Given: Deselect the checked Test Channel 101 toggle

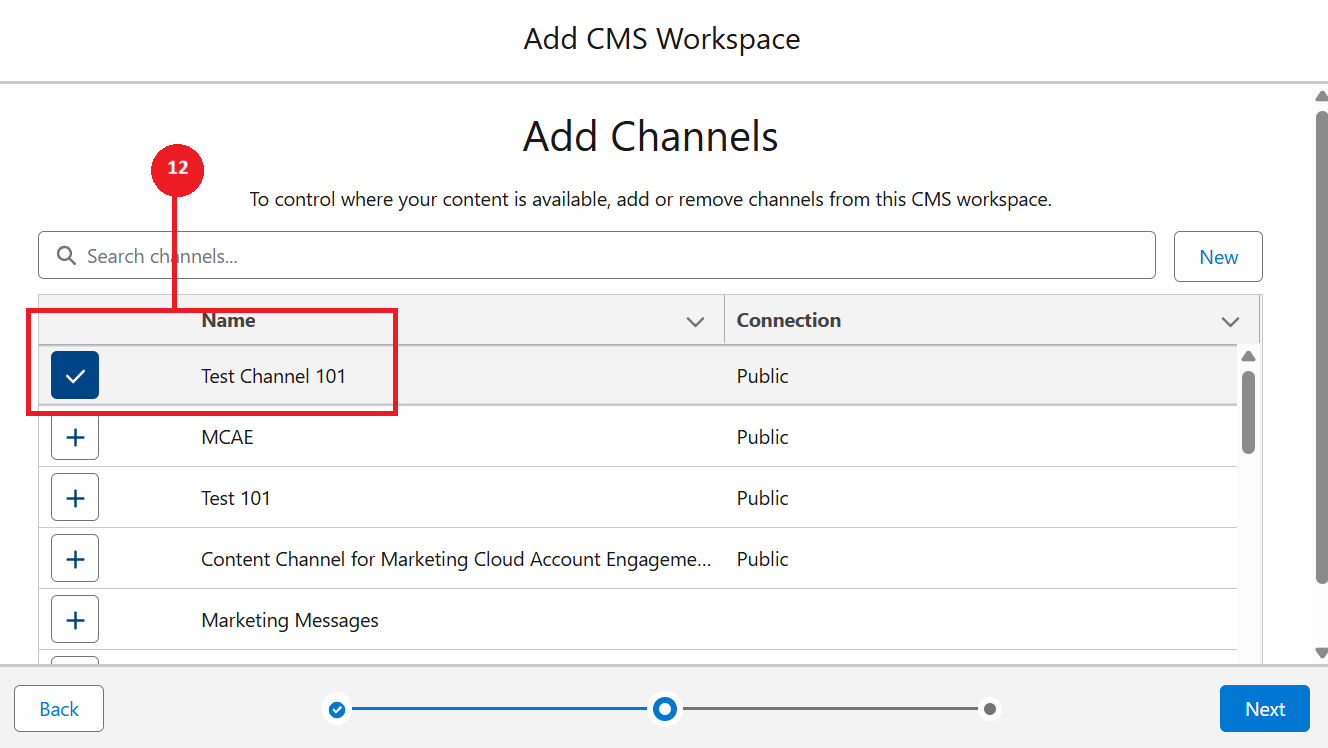Looking at the screenshot, I should (75, 376).
